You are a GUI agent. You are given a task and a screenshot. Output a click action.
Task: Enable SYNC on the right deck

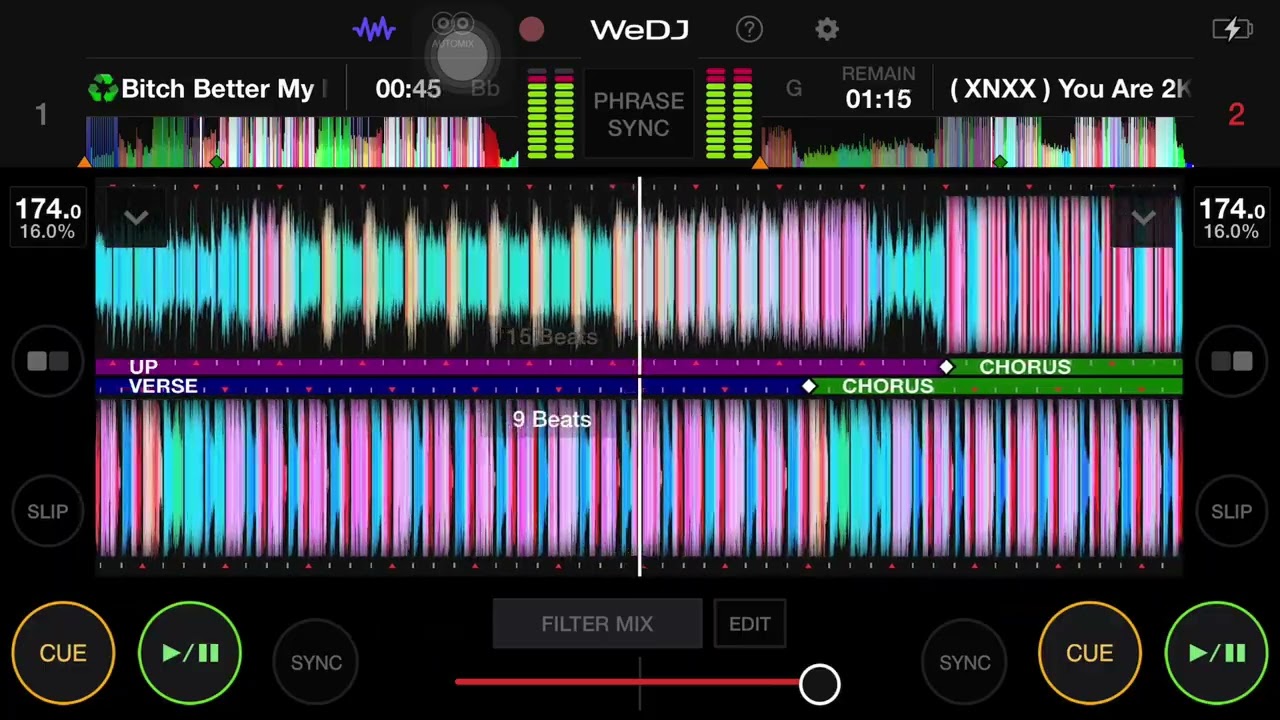click(965, 662)
